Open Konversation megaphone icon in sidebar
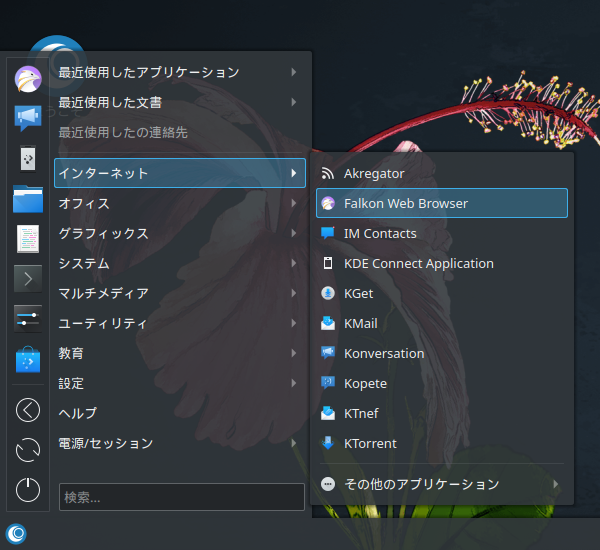The width and height of the screenshot is (600, 550). coord(28,118)
